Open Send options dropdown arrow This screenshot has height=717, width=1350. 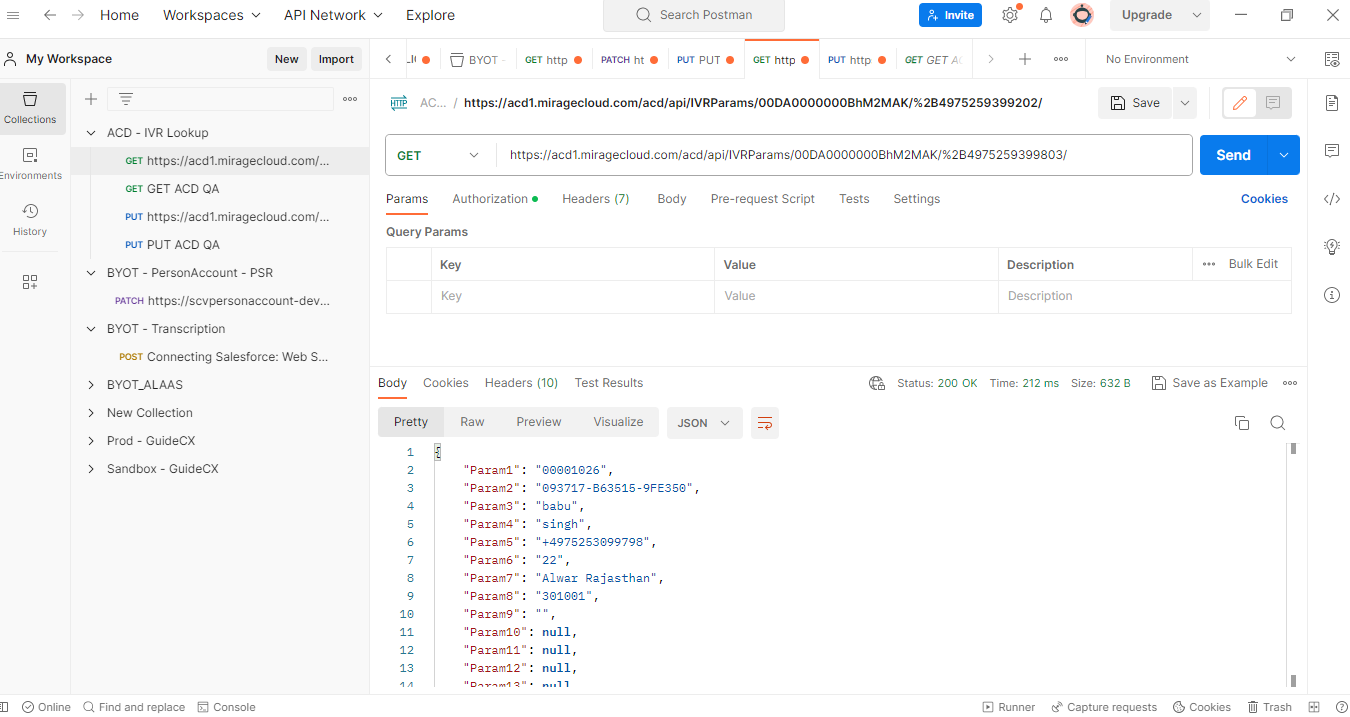1284,155
